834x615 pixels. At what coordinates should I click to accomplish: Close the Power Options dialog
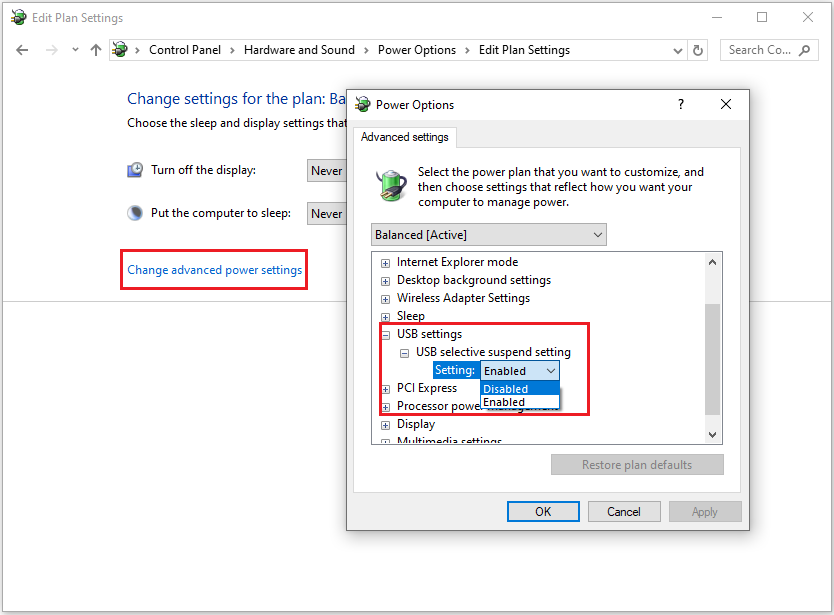[x=726, y=104]
